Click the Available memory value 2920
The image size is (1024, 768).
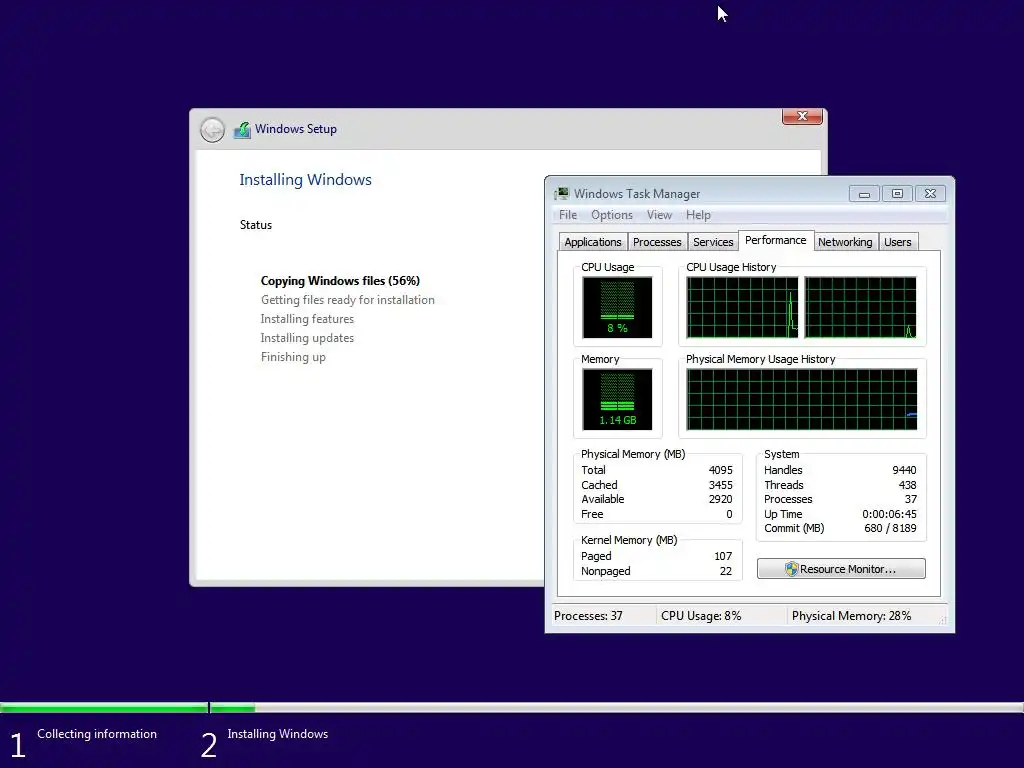coord(720,499)
